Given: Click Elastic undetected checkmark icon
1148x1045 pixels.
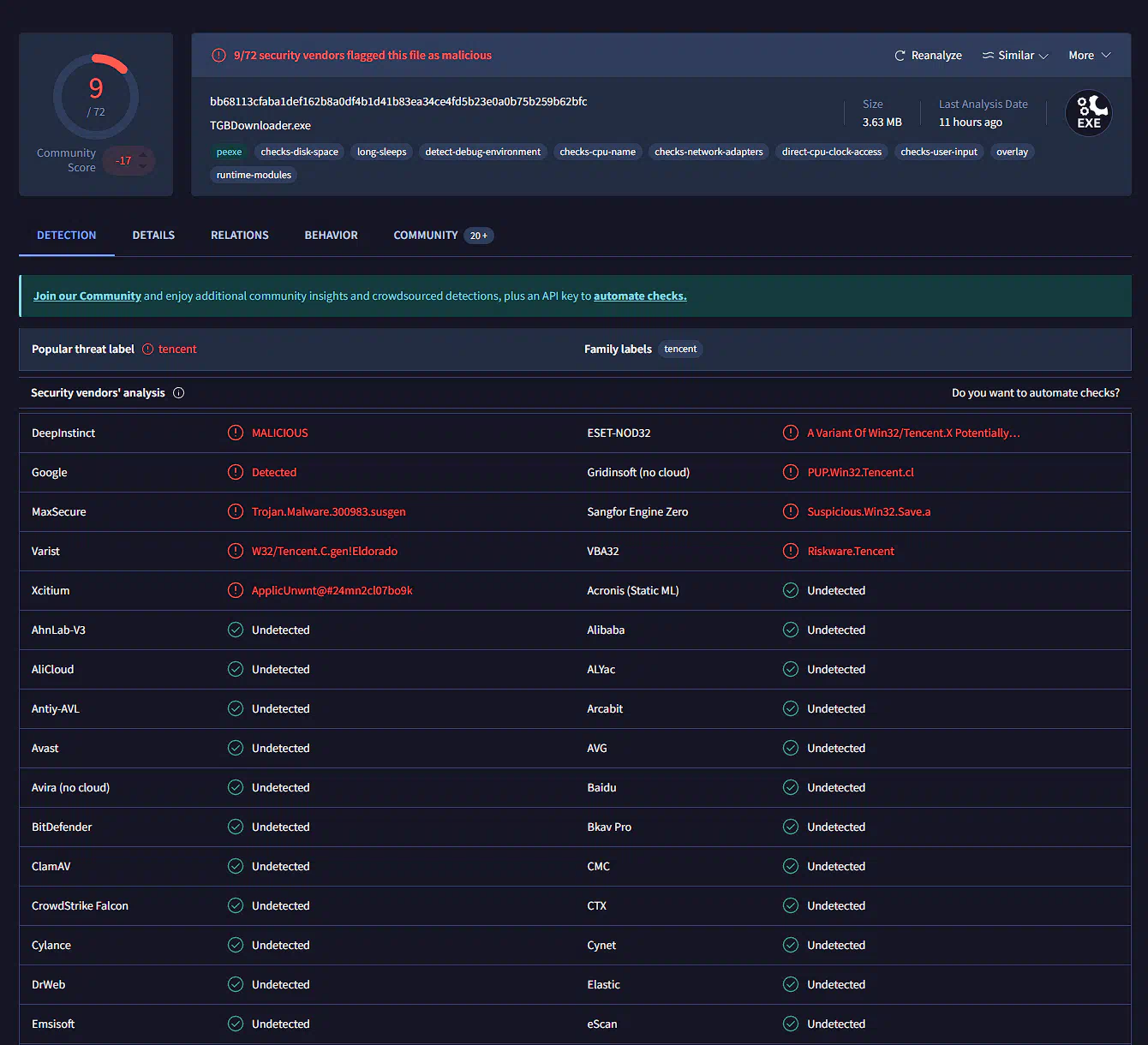Looking at the screenshot, I should [791, 985].
